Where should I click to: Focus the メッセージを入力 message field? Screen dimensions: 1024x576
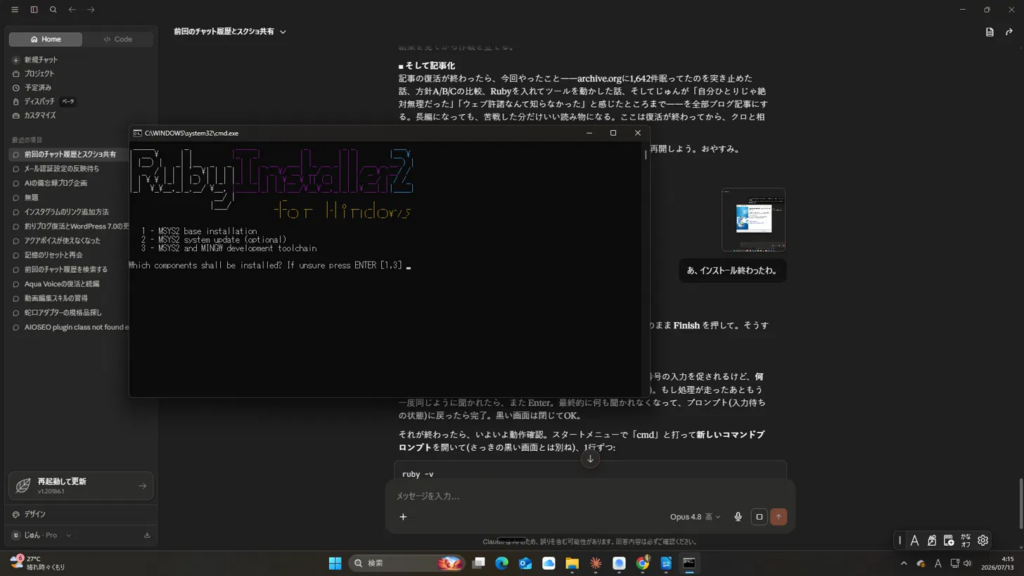[590, 496]
